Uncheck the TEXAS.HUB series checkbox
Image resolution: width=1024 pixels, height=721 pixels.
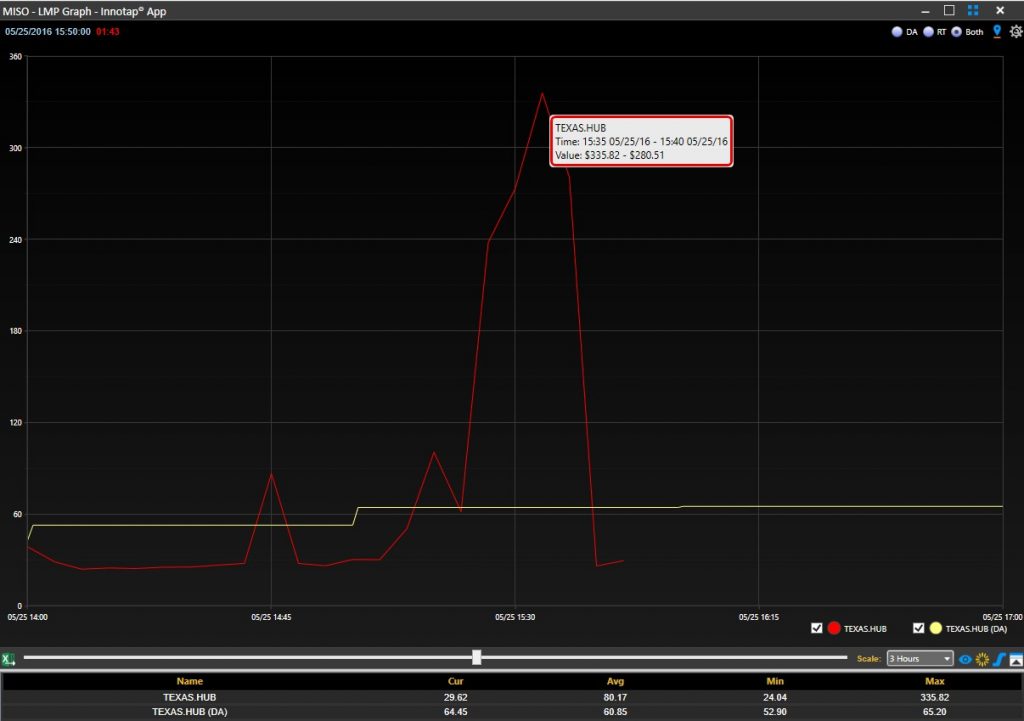816,628
